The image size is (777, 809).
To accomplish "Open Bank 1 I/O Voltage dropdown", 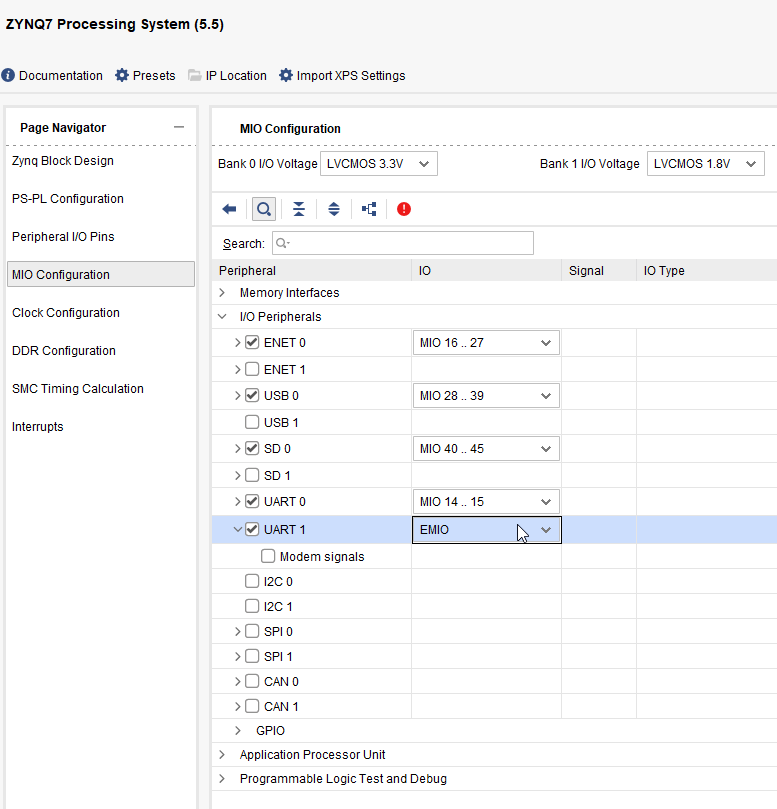I will pos(706,164).
